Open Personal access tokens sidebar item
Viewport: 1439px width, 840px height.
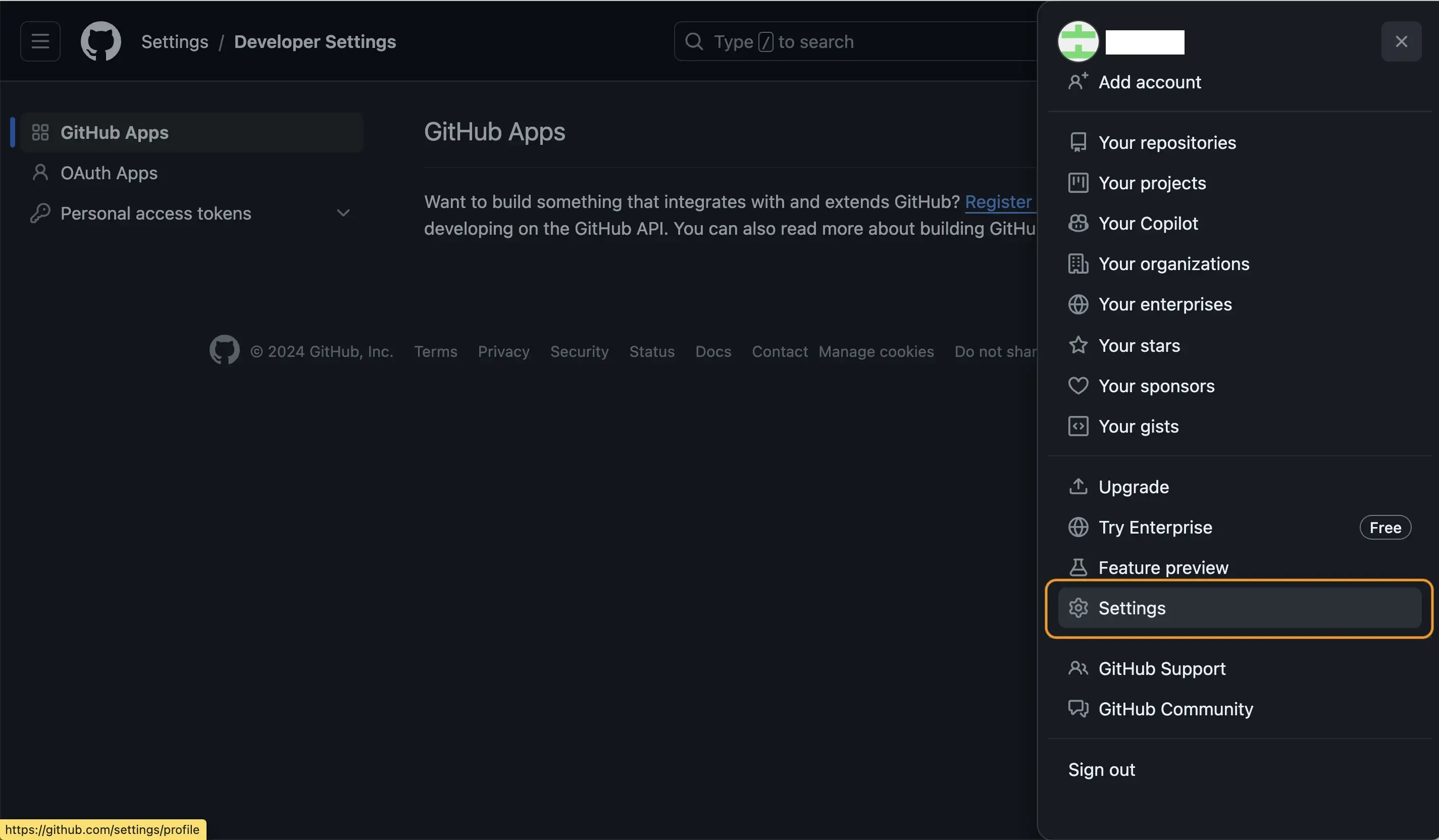[192, 213]
